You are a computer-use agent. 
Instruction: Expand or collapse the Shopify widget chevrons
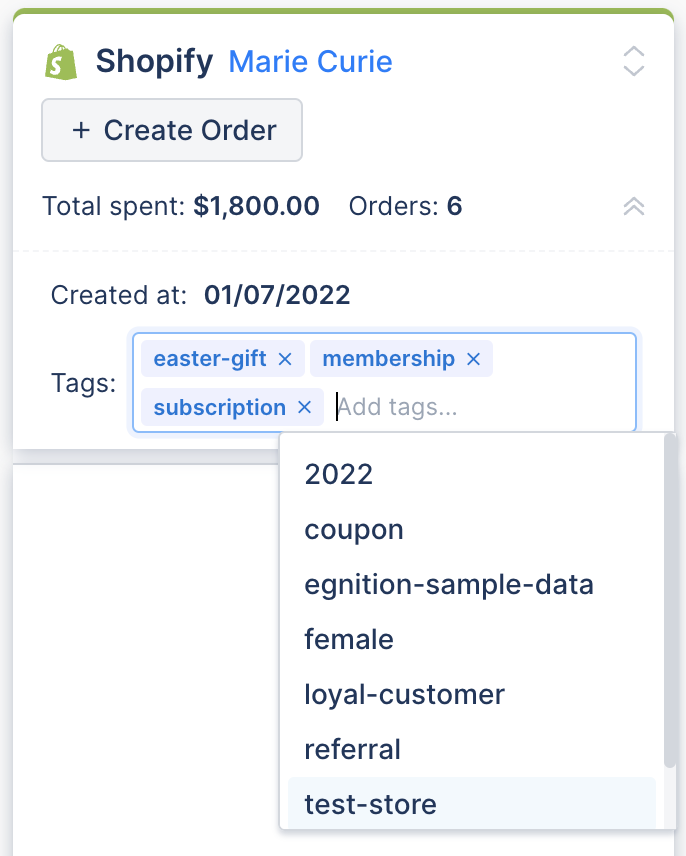(x=634, y=61)
